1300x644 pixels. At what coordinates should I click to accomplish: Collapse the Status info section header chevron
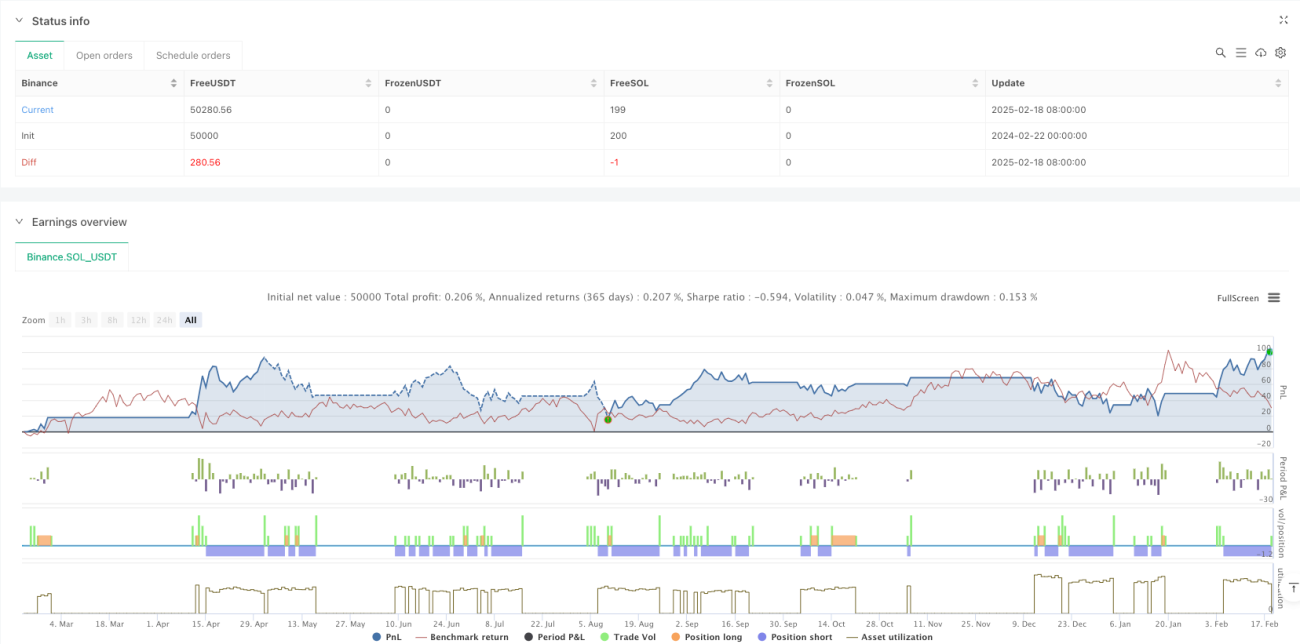(x=20, y=21)
